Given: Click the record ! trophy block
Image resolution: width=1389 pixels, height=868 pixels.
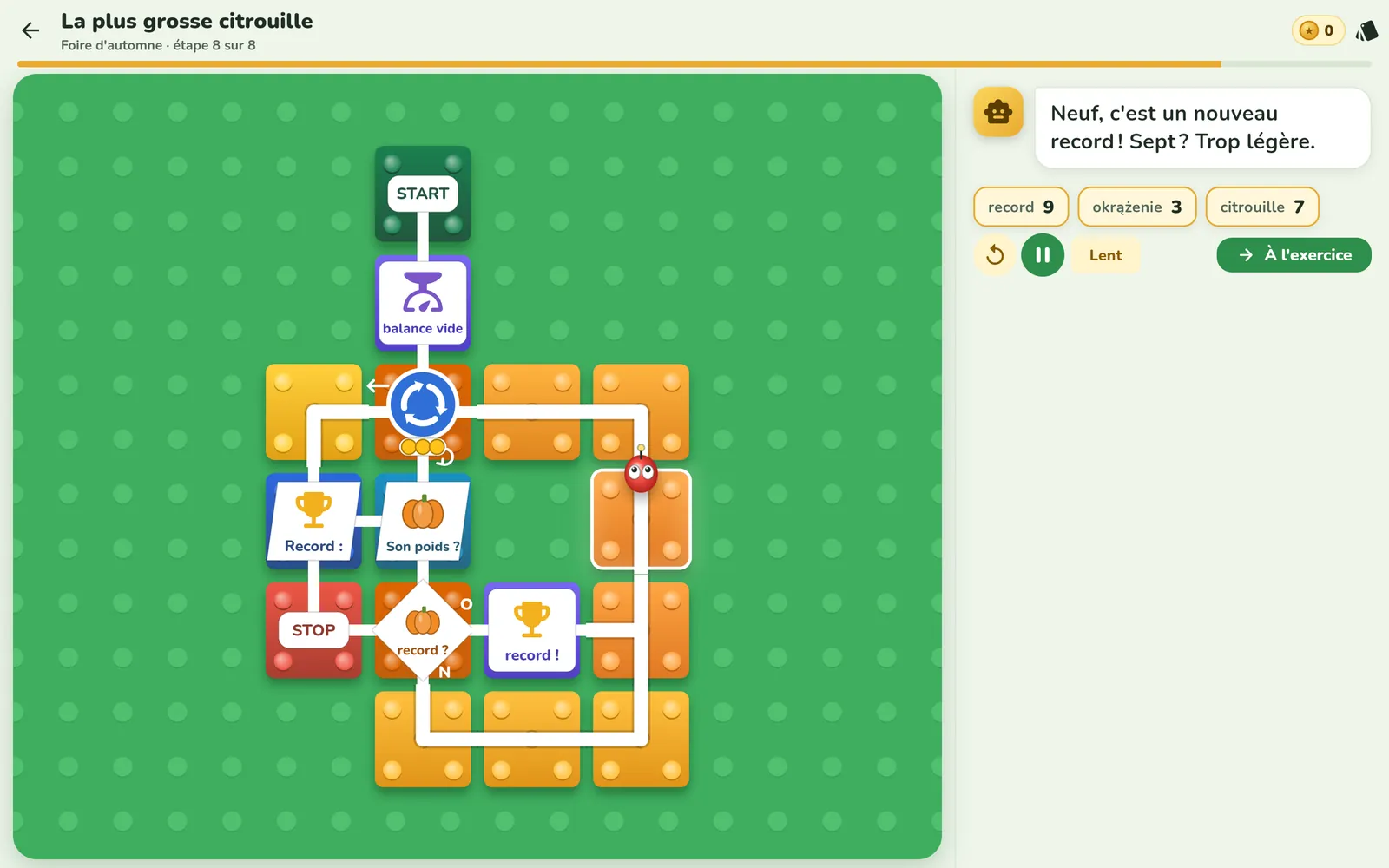Looking at the screenshot, I should pyautogui.click(x=532, y=630).
